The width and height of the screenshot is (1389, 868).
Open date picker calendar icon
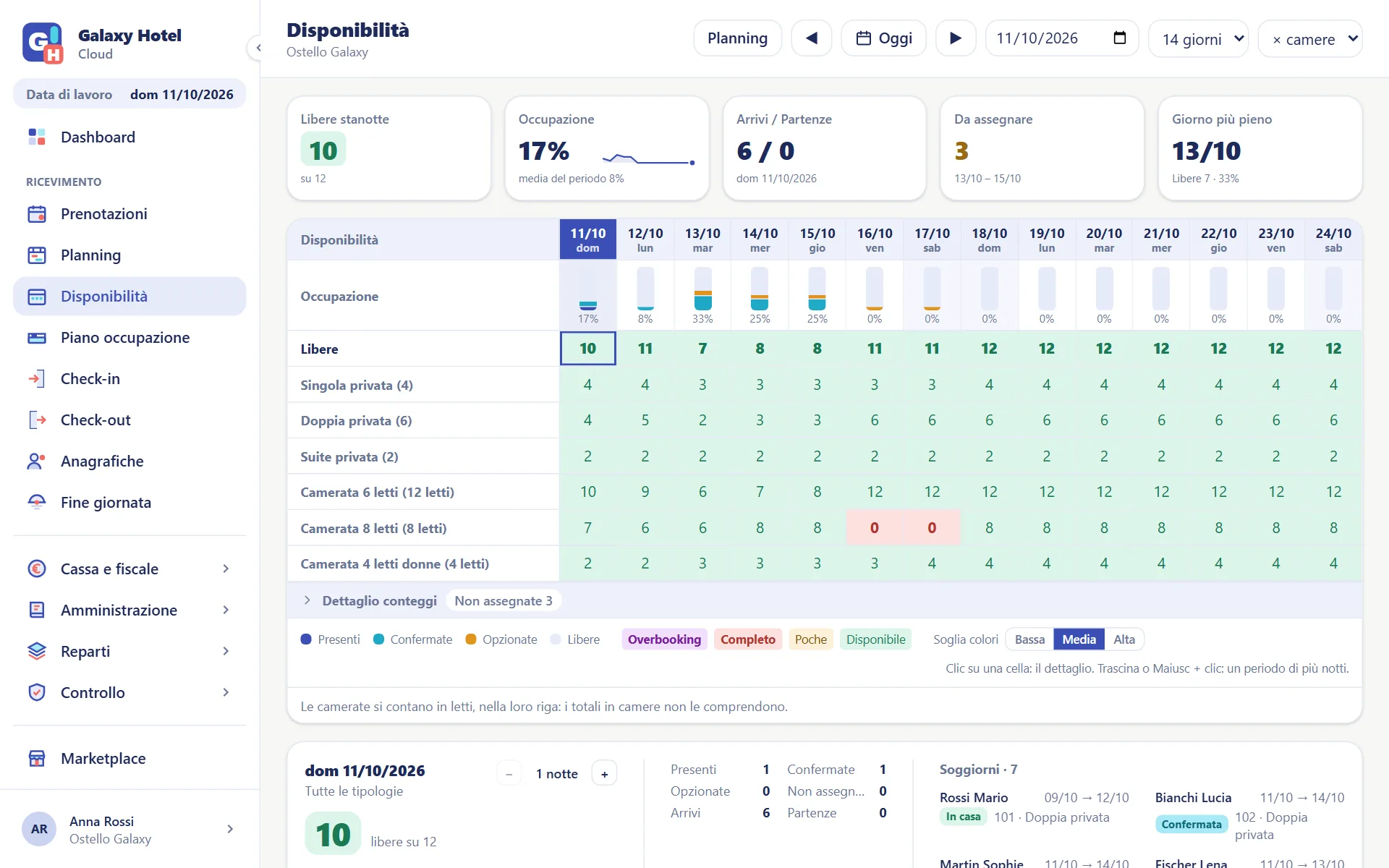pyautogui.click(x=1119, y=38)
